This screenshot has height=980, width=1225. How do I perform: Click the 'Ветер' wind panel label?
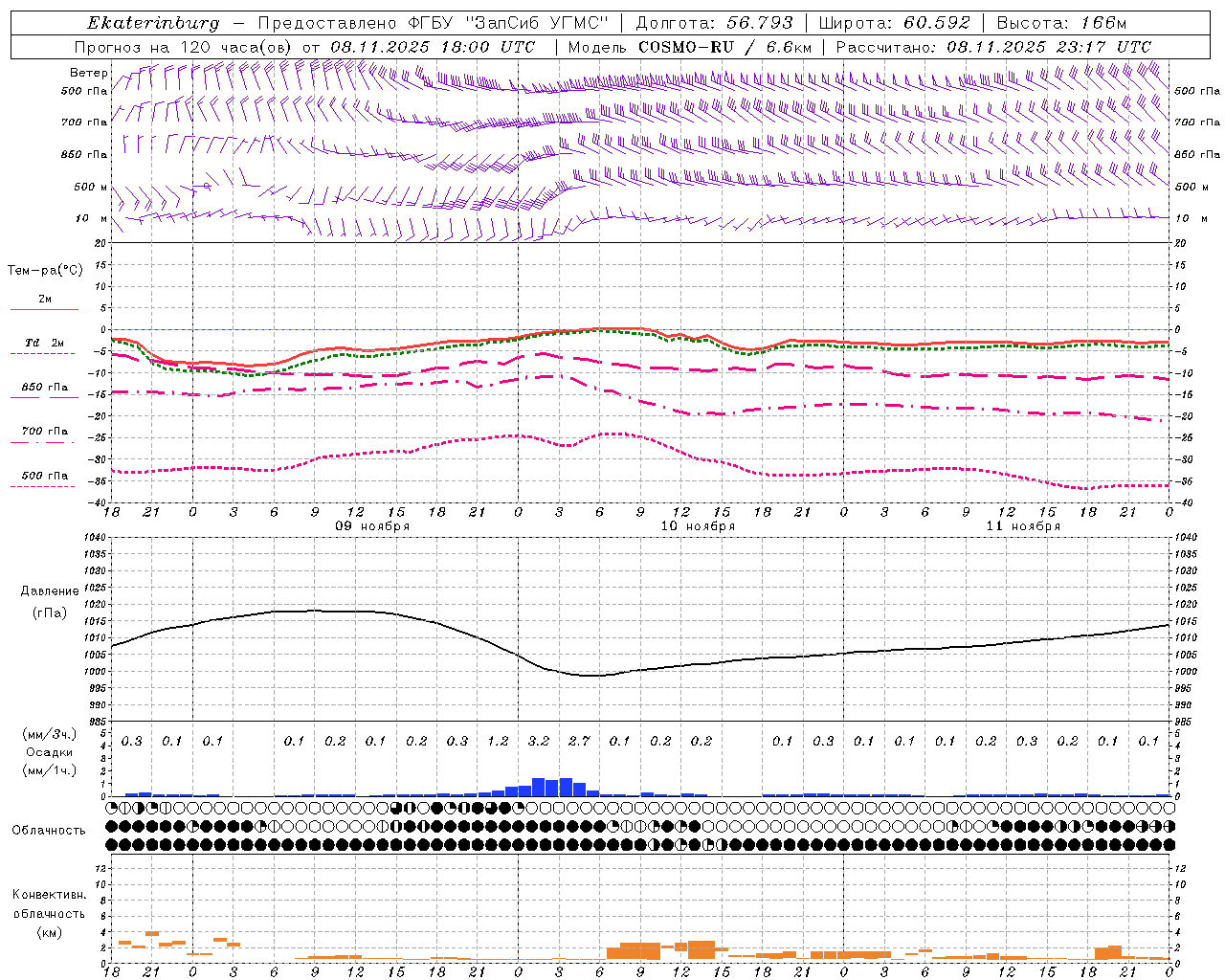[x=88, y=73]
